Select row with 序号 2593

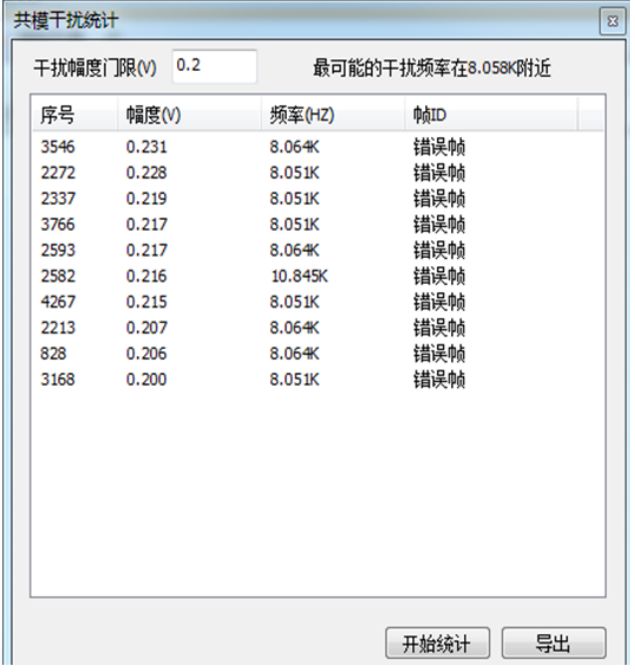pos(318,250)
